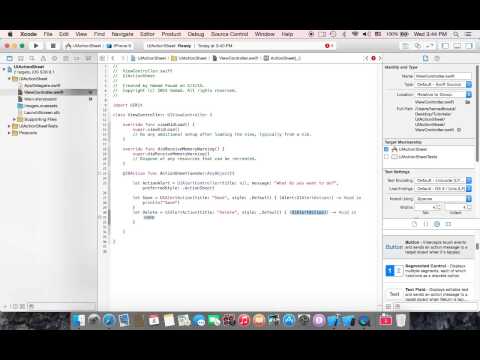480x360 pixels.
Task: Collapse the UIActionSheet project root
Action: point(4,69)
